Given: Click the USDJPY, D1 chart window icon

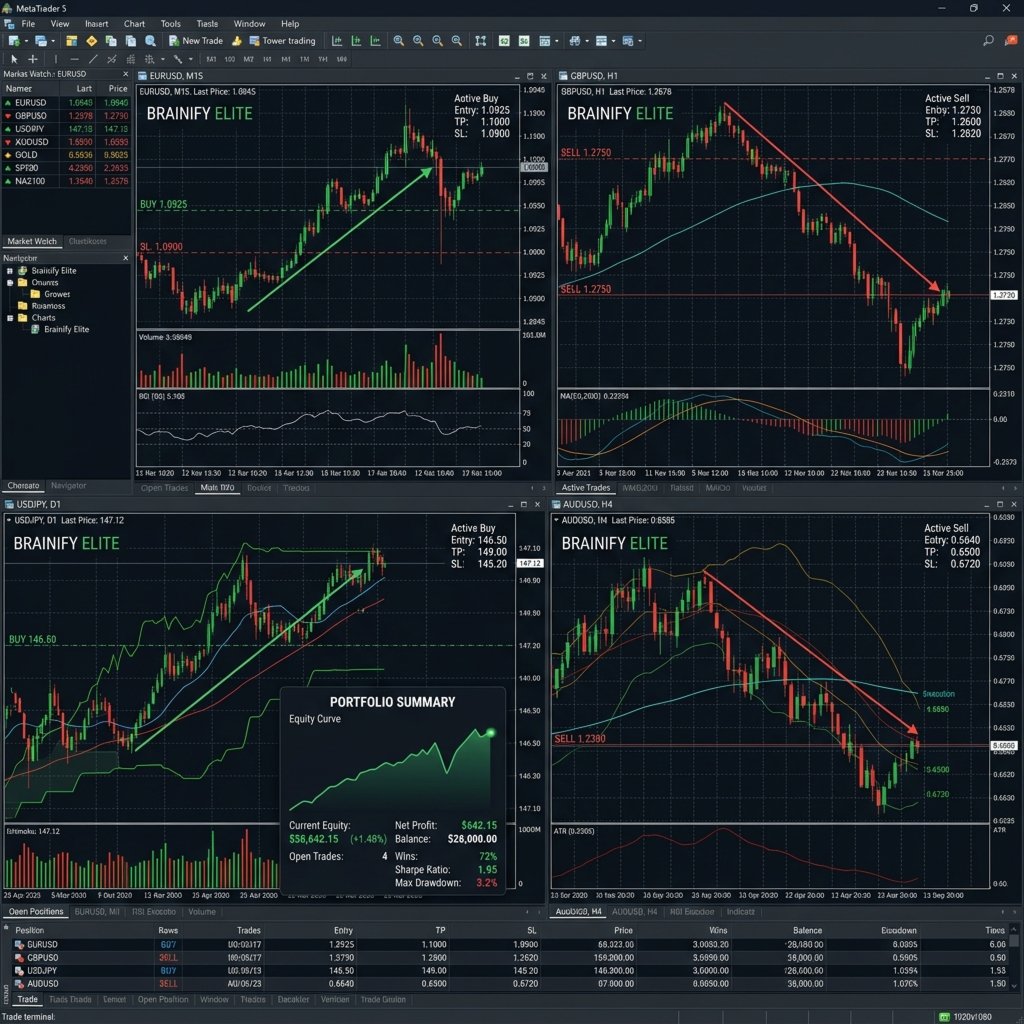Looking at the screenshot, I should (x=9, y=504).
